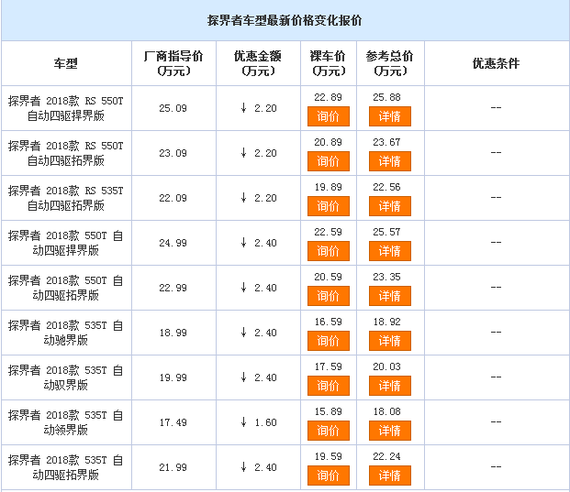Click the 参考总价 column header

click(x=390, y=63)
